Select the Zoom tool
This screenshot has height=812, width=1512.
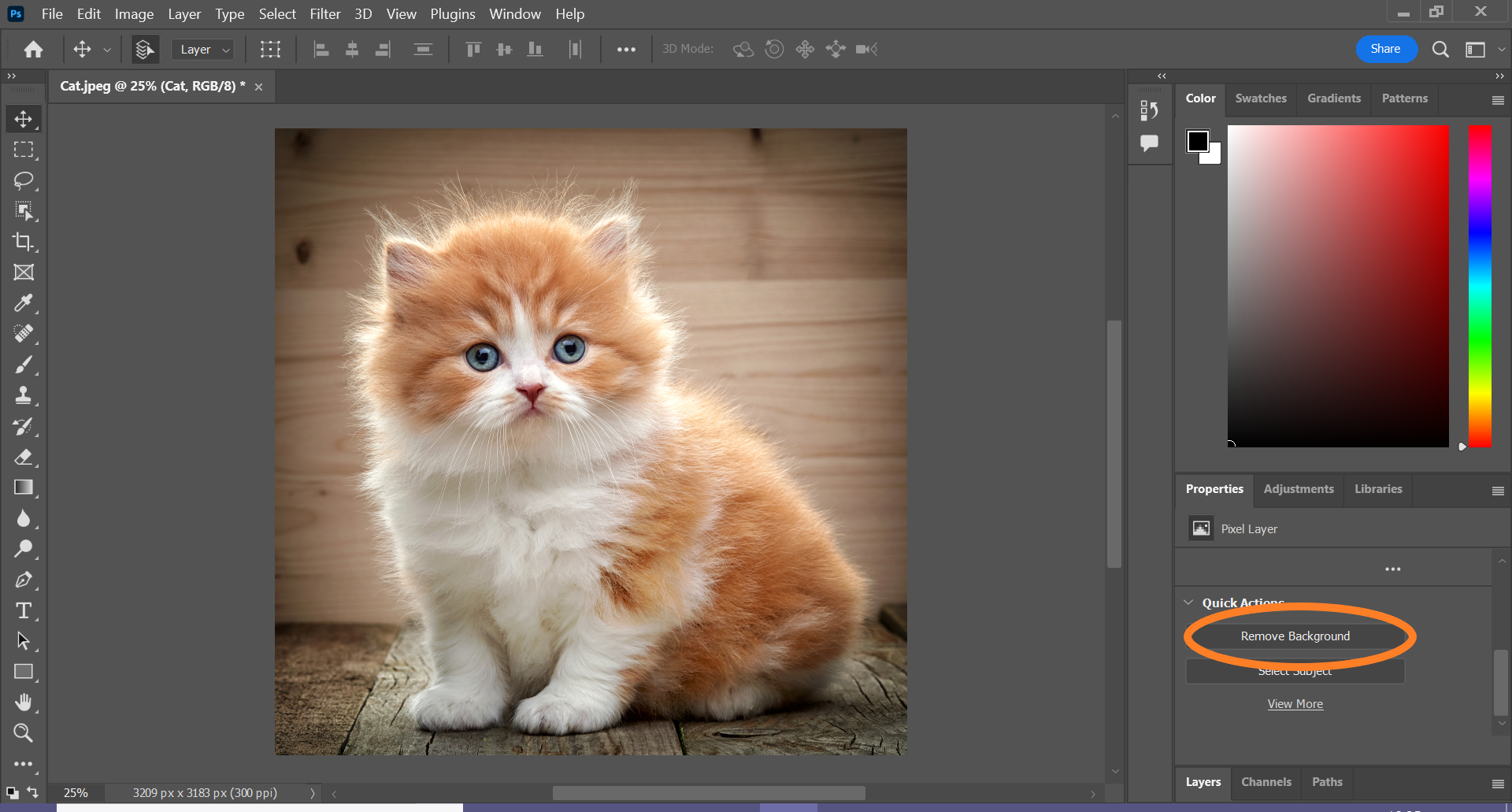24,733
